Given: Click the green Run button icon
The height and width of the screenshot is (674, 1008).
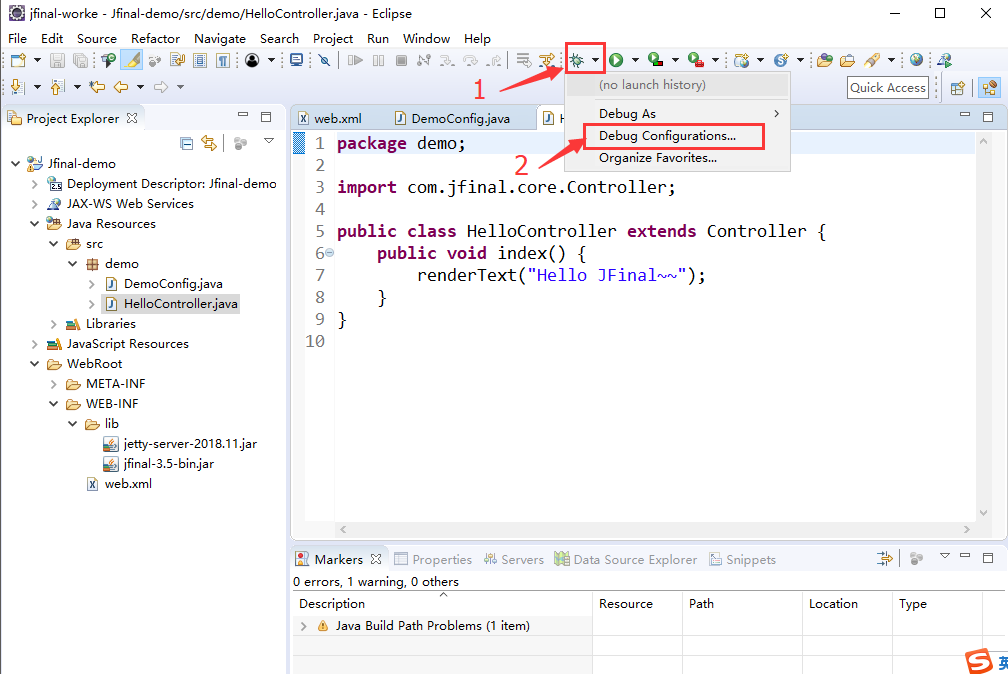Looking at the screenshot, I should pyautogui.click(x=616, y=60).
